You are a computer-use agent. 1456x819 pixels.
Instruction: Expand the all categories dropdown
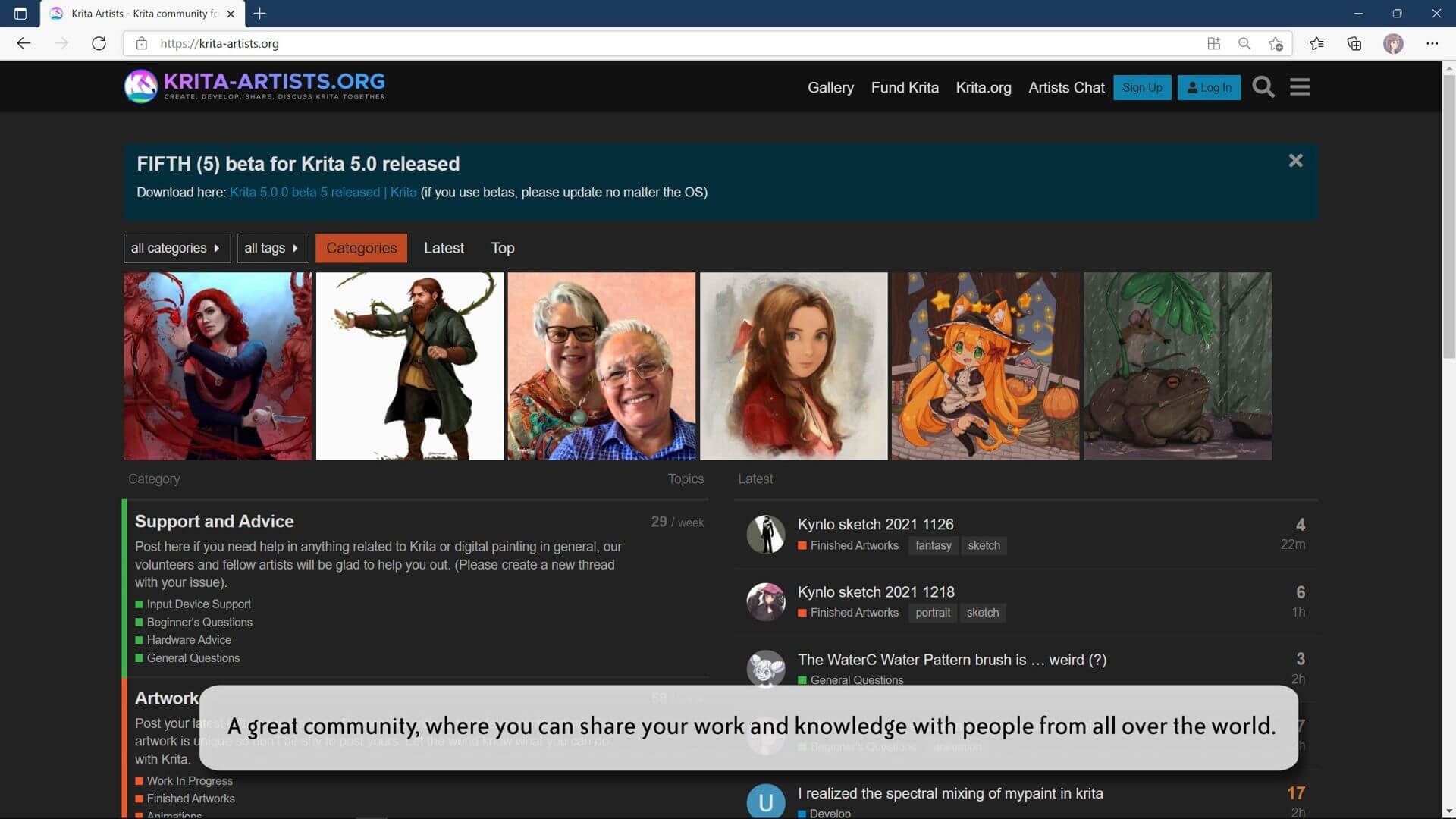(177, 248)
